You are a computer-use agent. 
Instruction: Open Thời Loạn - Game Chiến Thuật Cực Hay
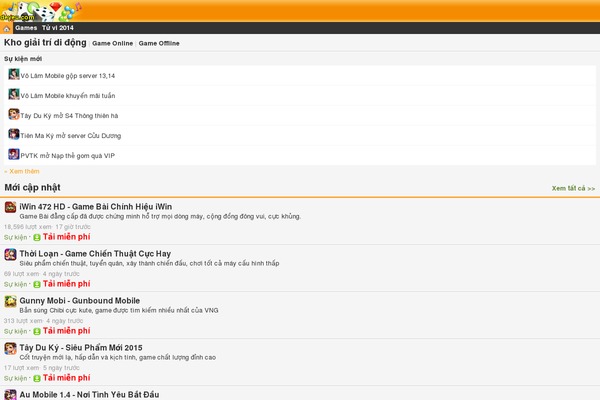click(95, 254)
